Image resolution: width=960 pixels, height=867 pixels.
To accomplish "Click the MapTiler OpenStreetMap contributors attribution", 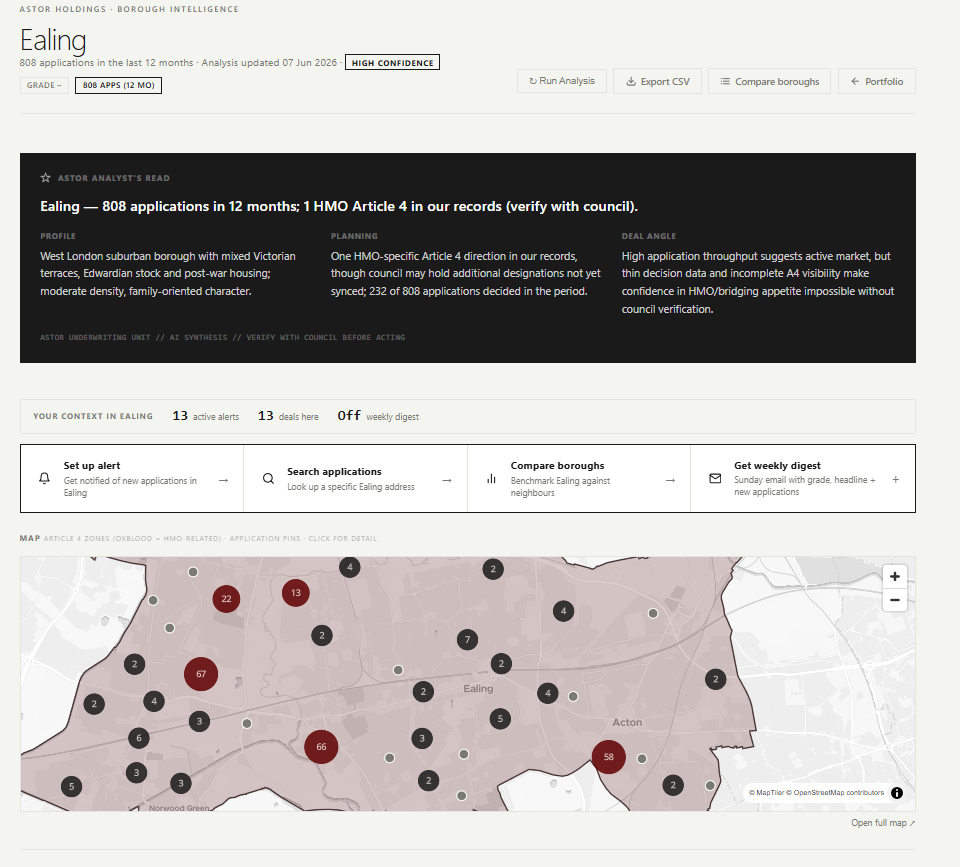I will point(816,793).
